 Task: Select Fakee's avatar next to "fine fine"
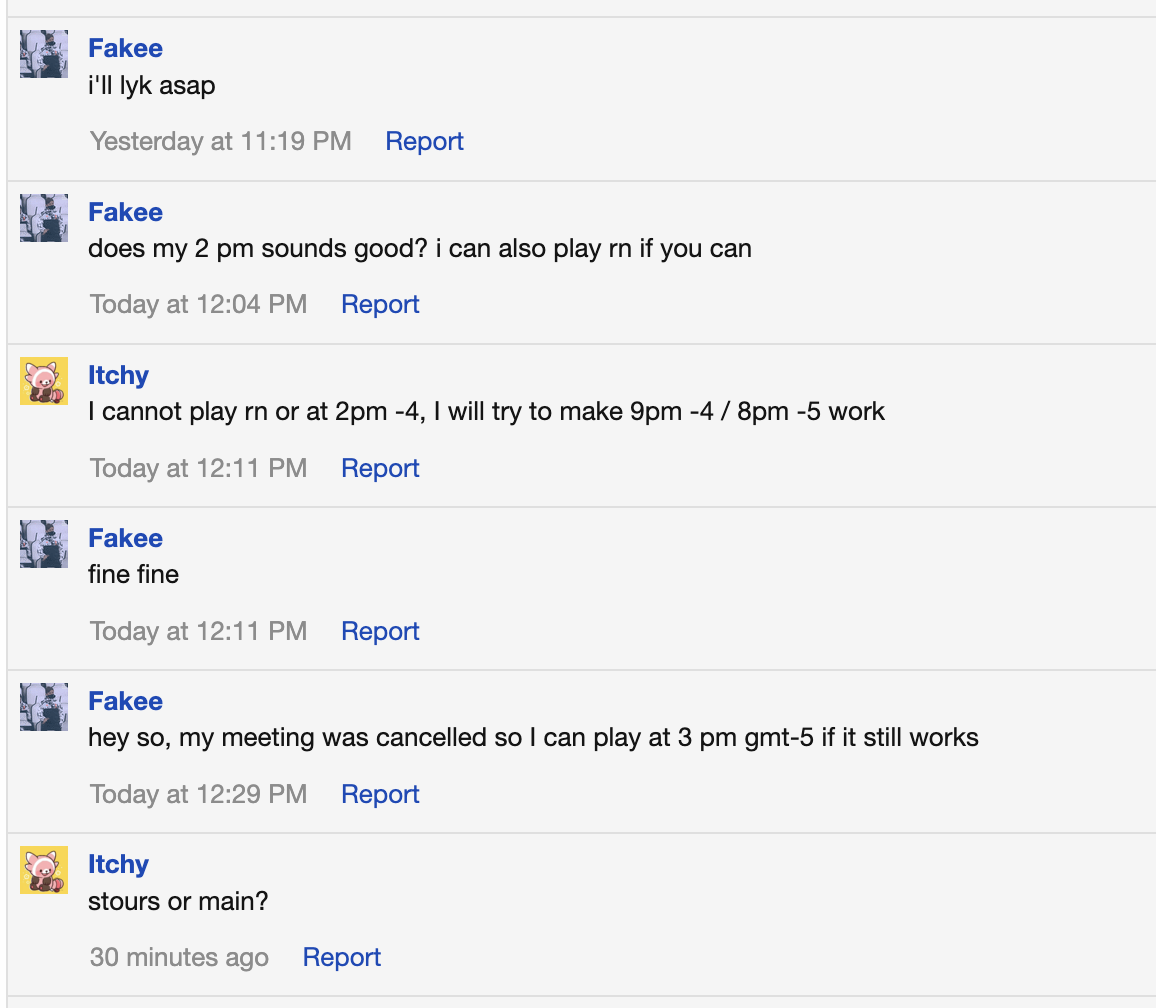pyautogui.click(x=44, y=544)
